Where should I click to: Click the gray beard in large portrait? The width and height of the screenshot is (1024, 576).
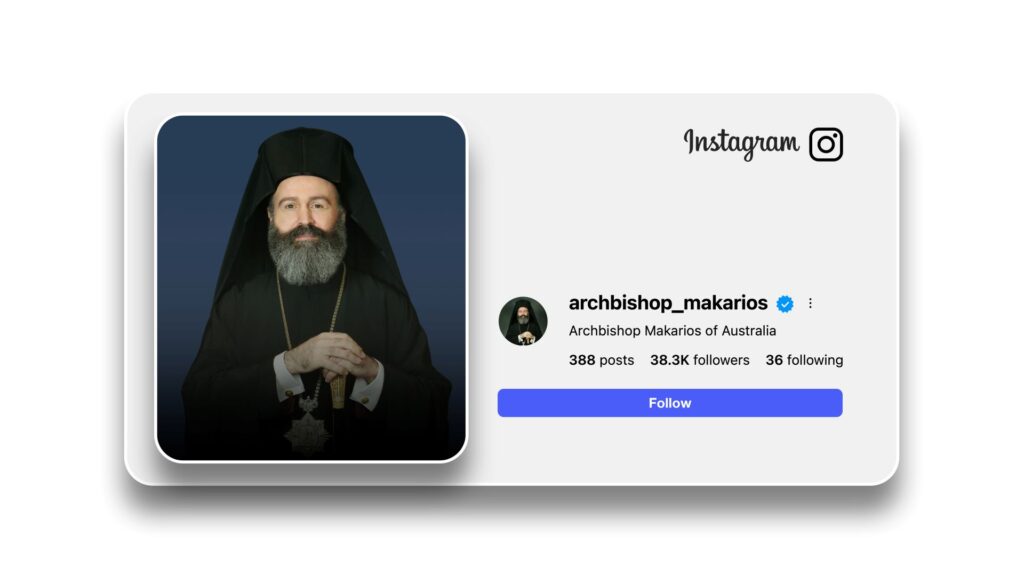click(x=306, y=255)
